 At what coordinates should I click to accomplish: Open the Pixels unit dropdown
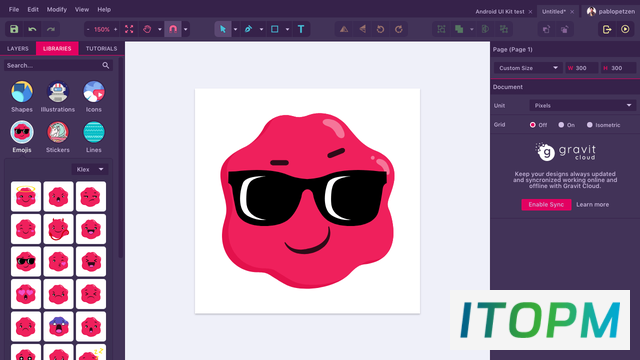[x=582, y=105]
